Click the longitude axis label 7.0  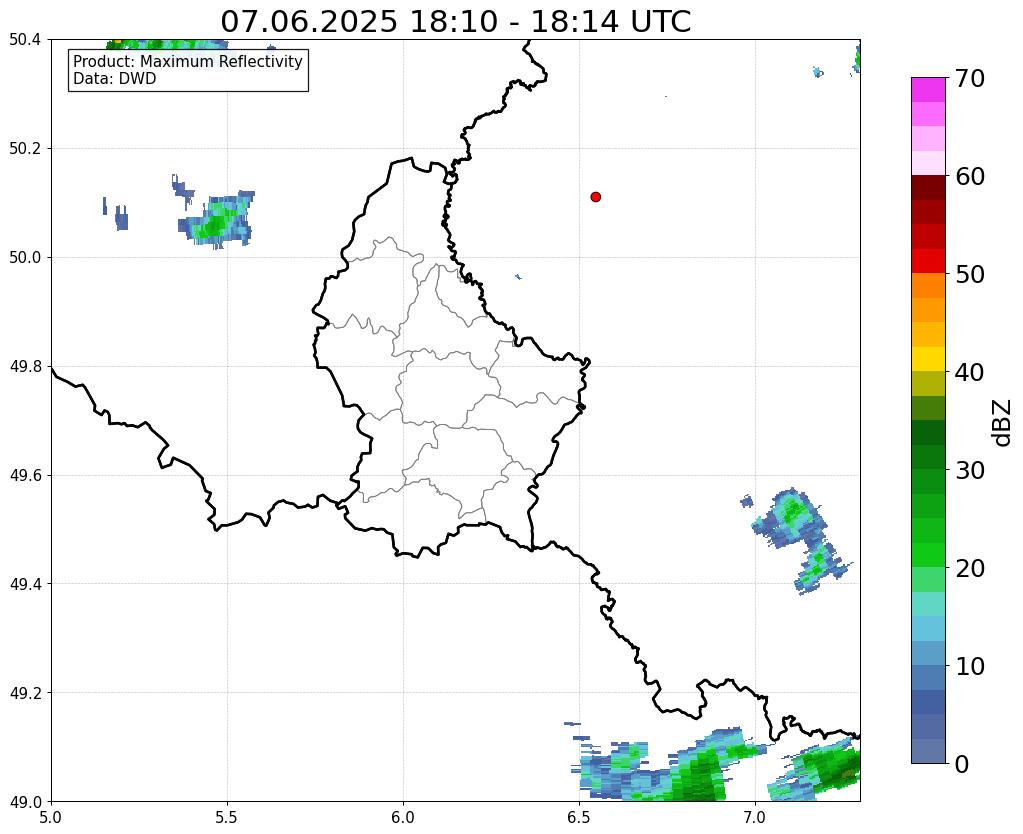pyautogui.click(x=755, y=818)
